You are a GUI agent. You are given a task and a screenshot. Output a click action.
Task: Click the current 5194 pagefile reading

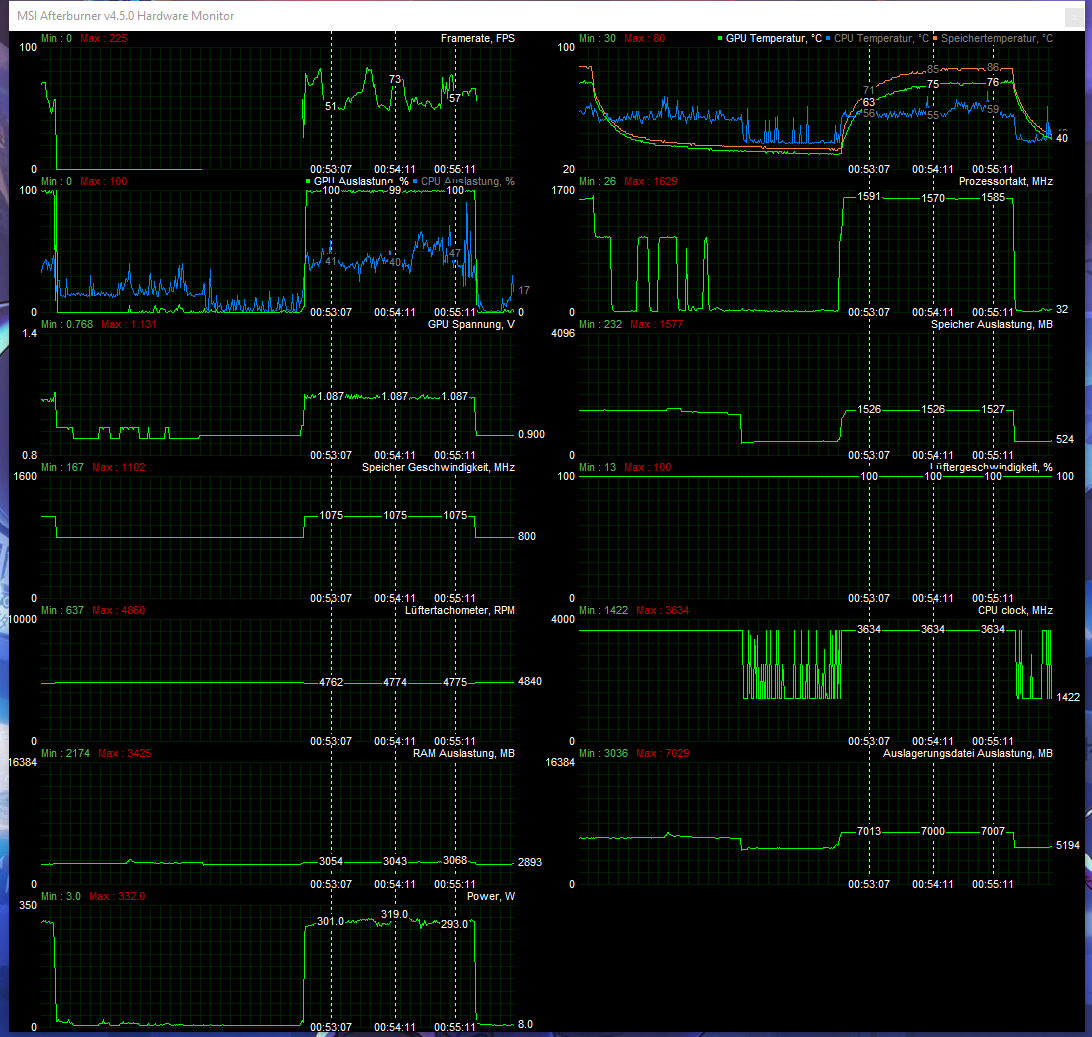[1068, 845]
